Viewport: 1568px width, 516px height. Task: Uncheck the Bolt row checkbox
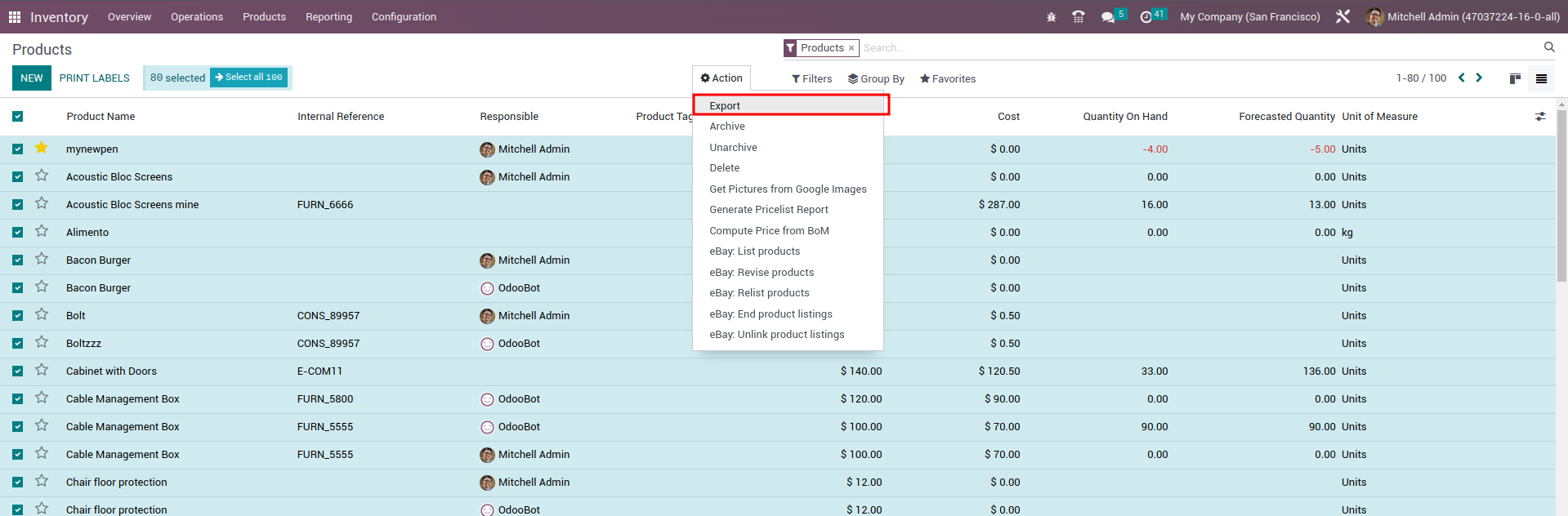(17, 316)
